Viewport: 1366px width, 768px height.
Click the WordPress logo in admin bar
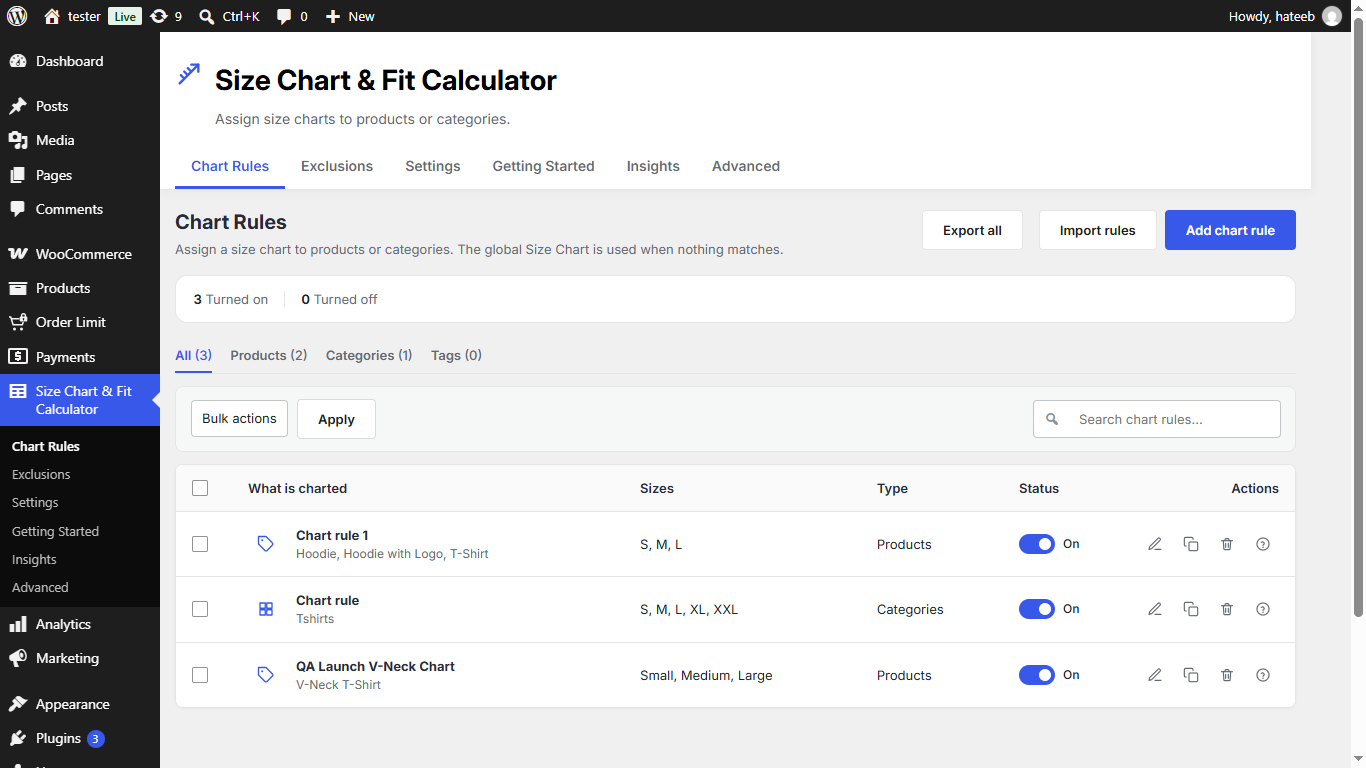click(x=17, y=16)
